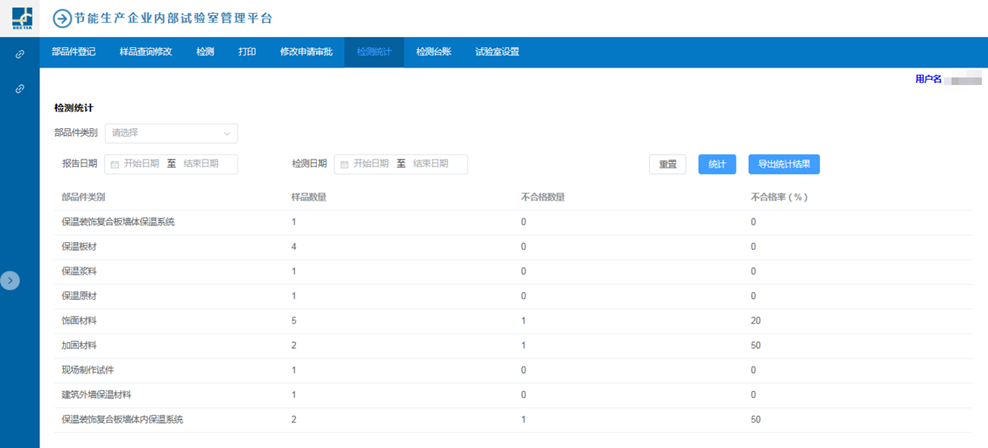The image size is (988, 448).
Task: Click the calendar icon in 报告日期 field
Action: [115, 164]
